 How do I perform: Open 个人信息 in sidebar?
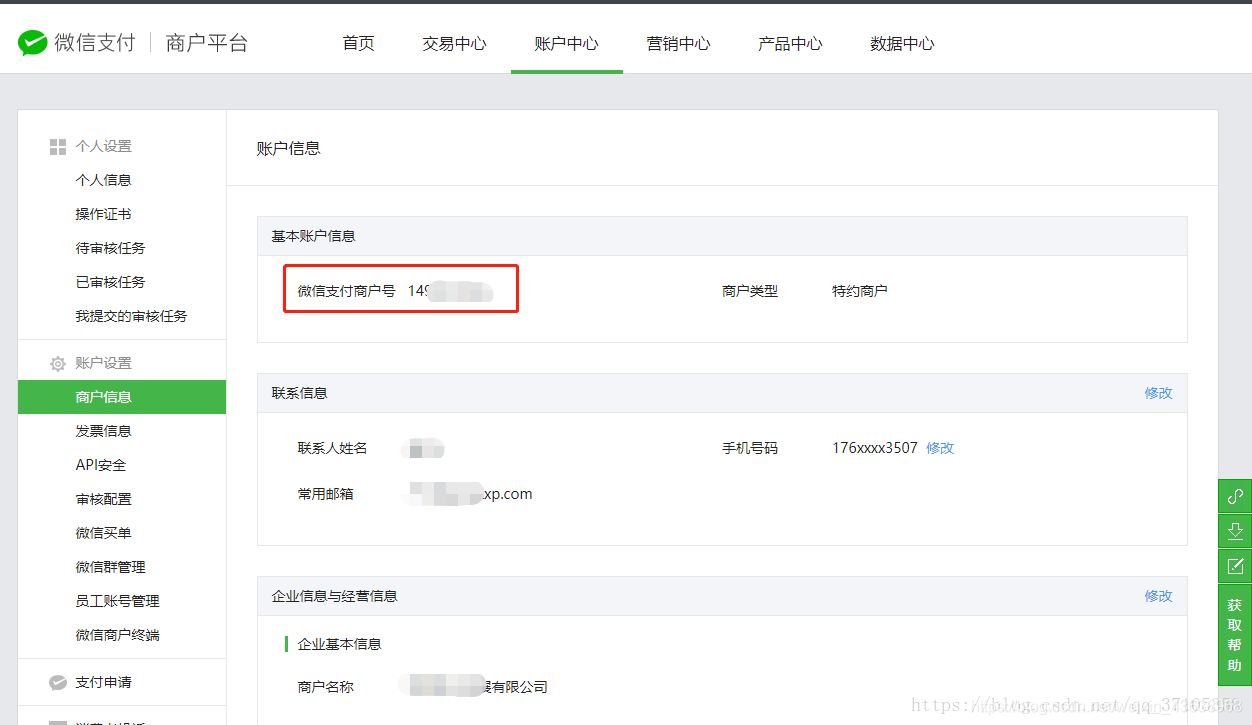tap(104, 180)
